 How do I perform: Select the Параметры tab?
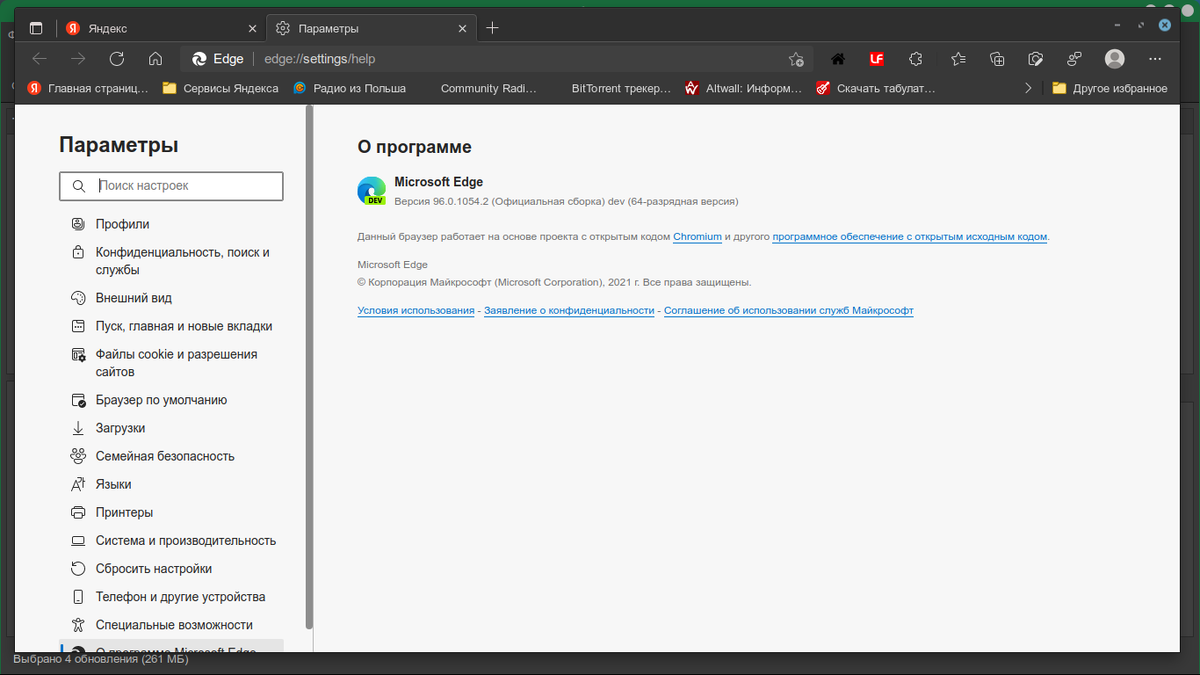[x=371, y=28]
